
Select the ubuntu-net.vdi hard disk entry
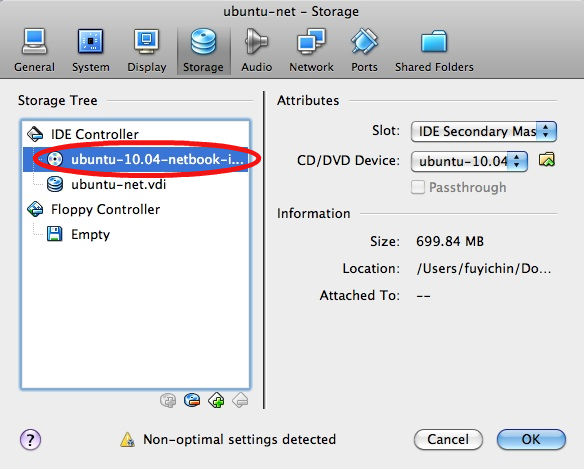pyautogui.click(x=136, y=184)
